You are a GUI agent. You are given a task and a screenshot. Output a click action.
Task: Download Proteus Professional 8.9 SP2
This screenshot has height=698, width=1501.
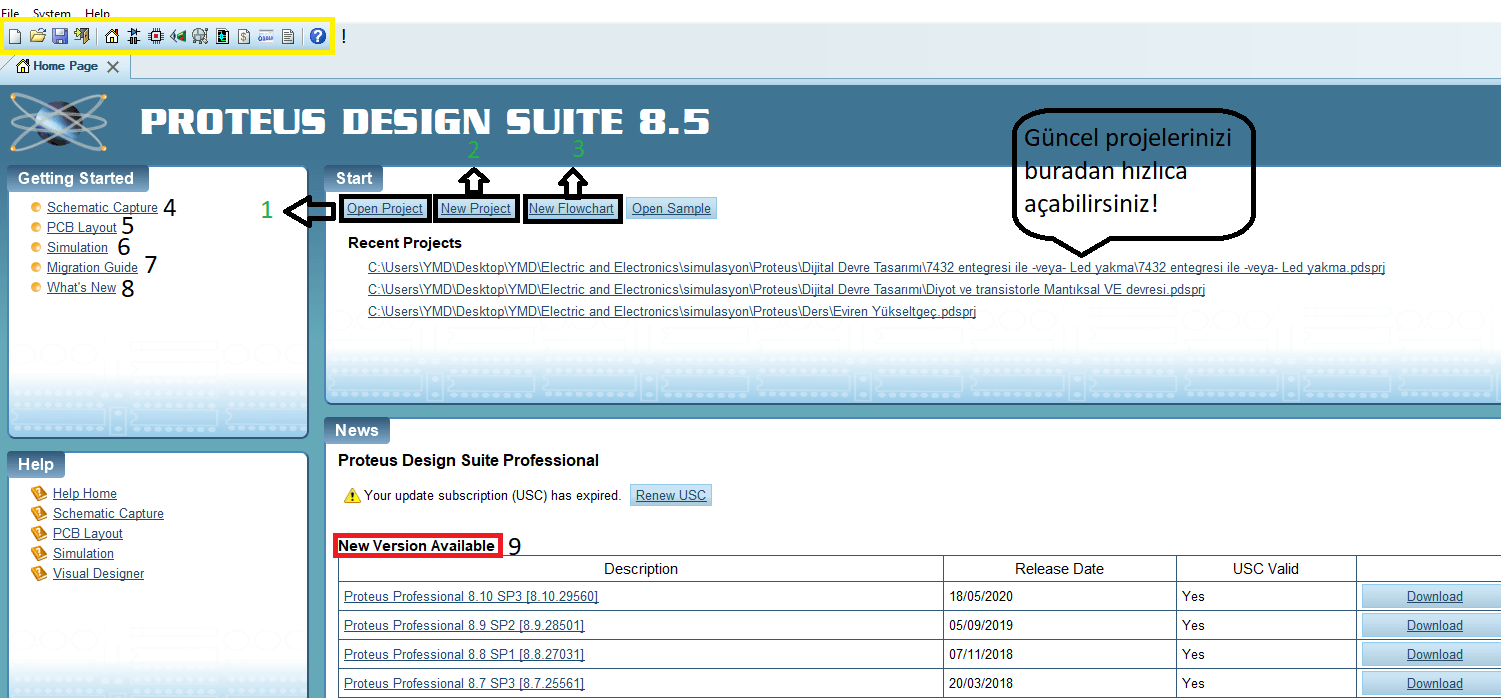(x=1434, y=626)
